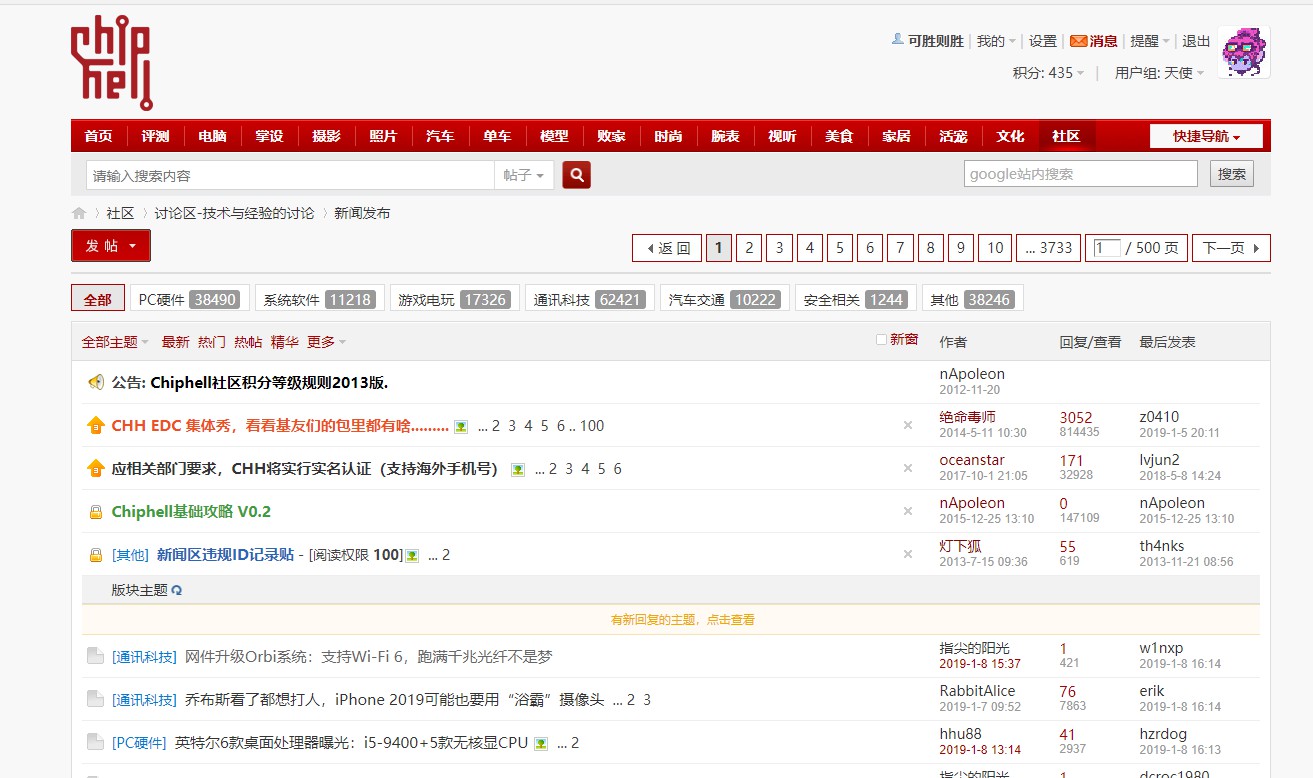Image resolution: width=1313 pixels, height=778 pixels.
Task: Expand the 我的 dropdown
Action: click(x=996, y=41)
